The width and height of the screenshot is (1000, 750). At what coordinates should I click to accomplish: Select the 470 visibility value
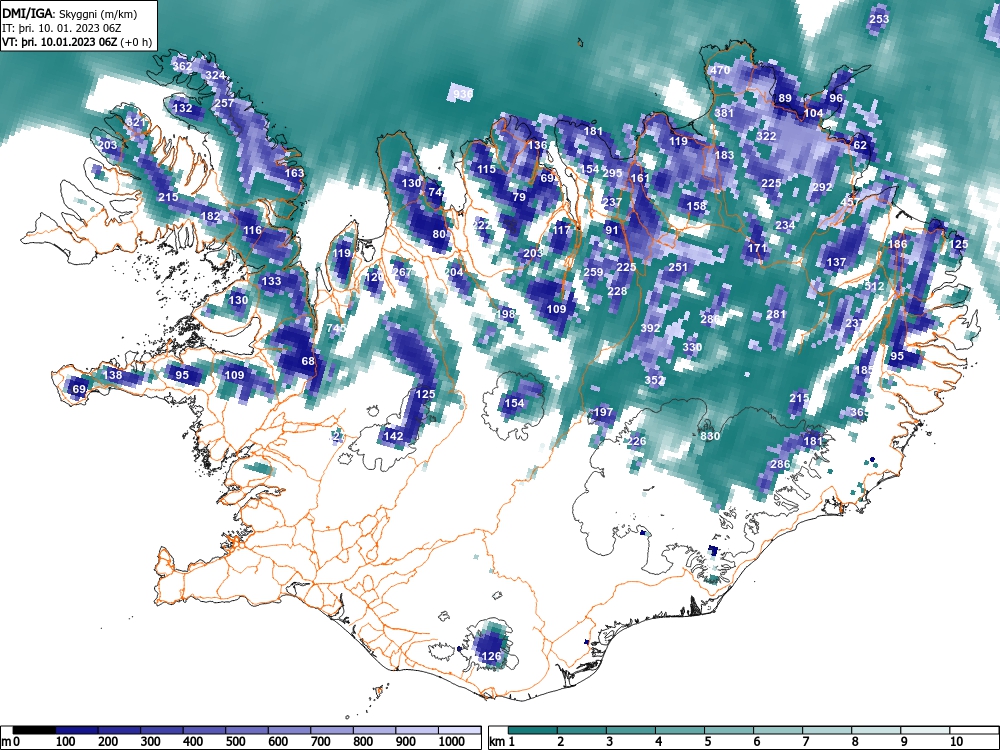[x=720, y=70]
